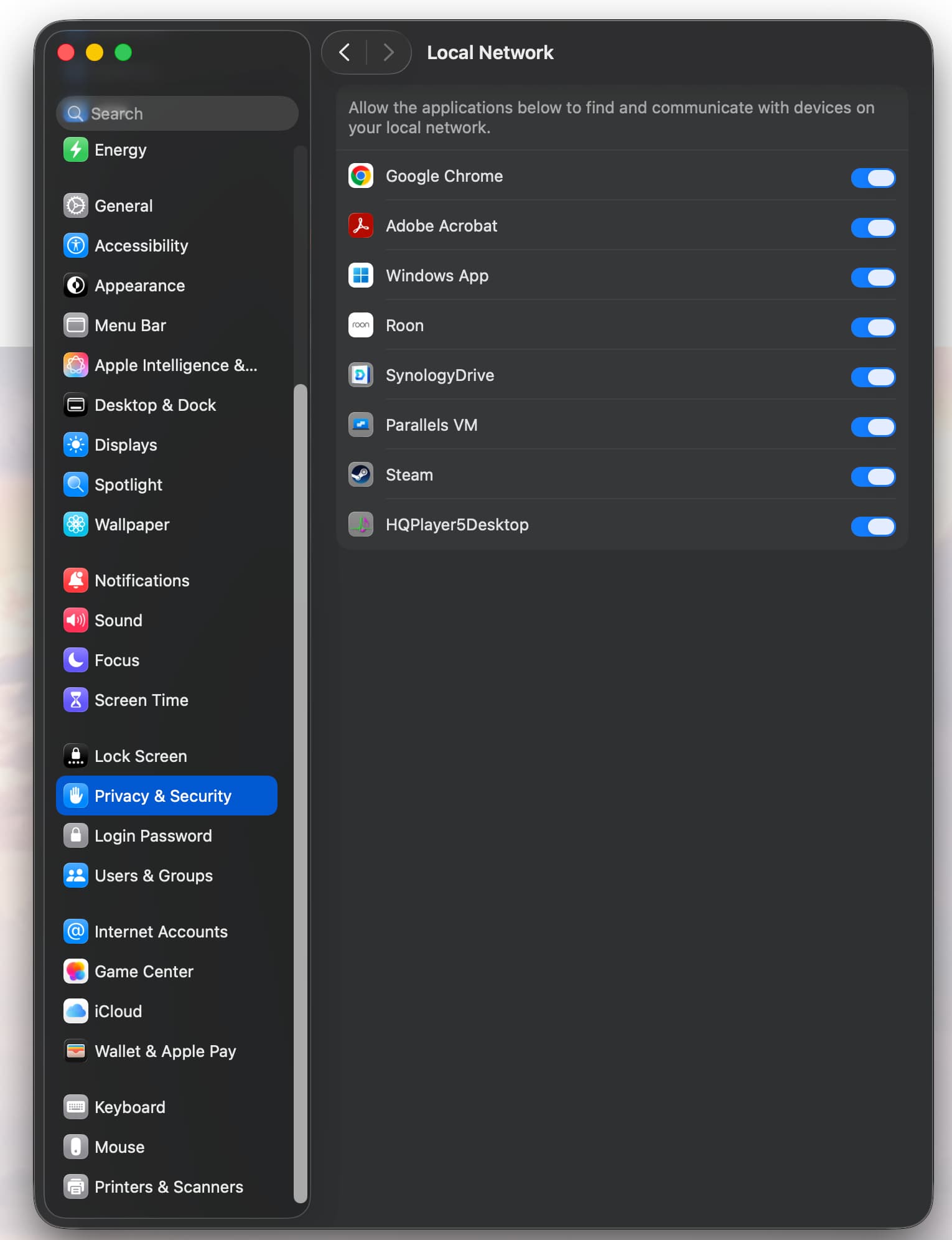Viewport: 952px width, 1240px height.
Task: Click the Steam app icon
Action: click(x=360, y=475)
